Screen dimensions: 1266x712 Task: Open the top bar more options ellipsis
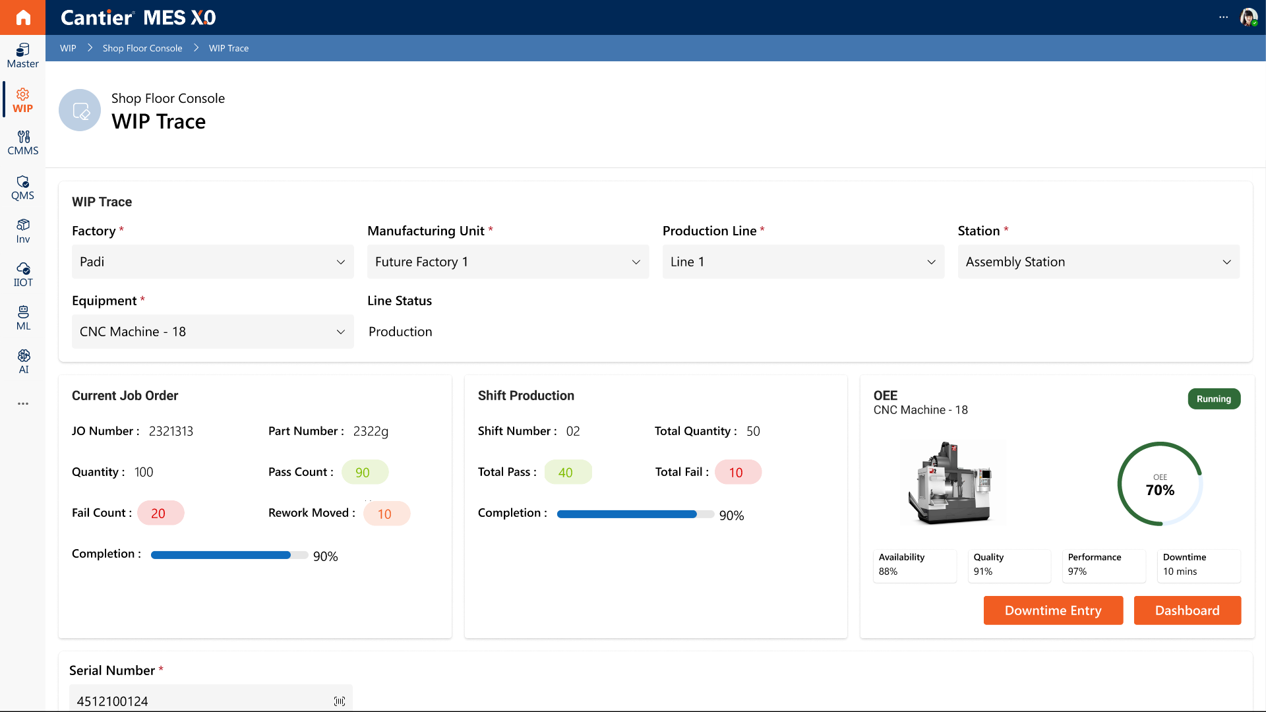pos(1223,17)
